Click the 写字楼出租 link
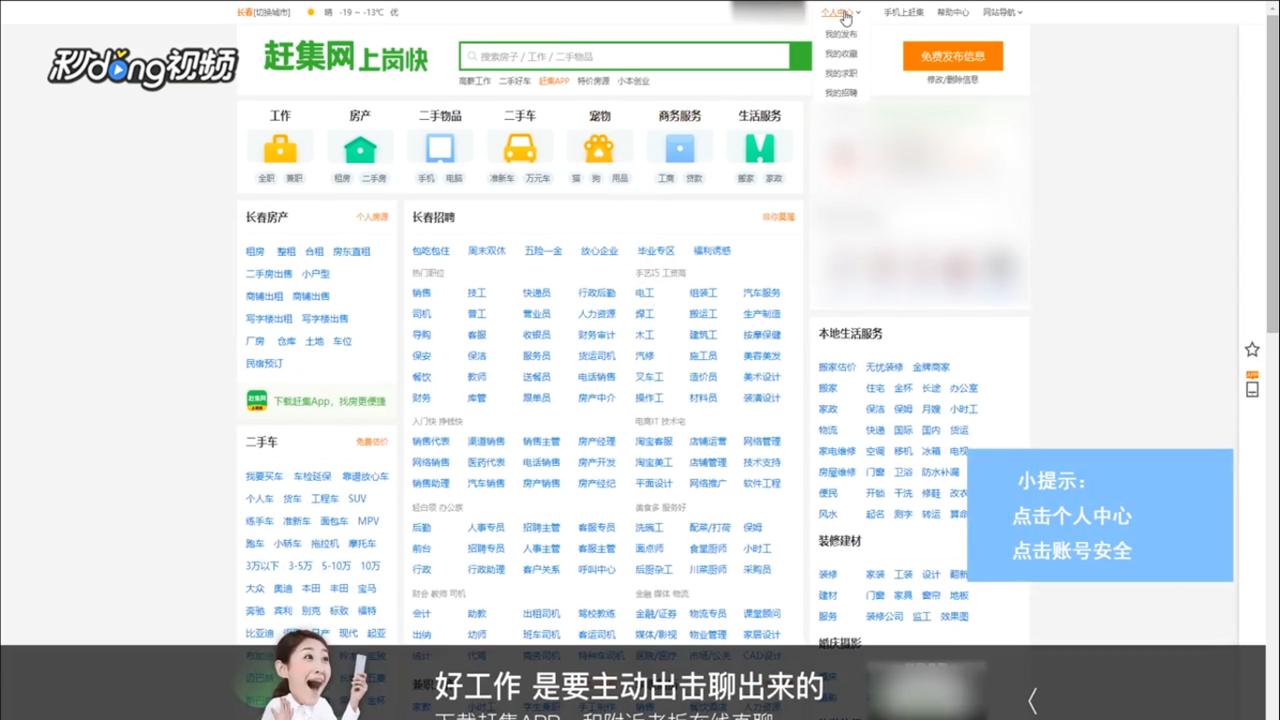The width and height of the screenshot is (1280, 720). [x=269, y=319]
